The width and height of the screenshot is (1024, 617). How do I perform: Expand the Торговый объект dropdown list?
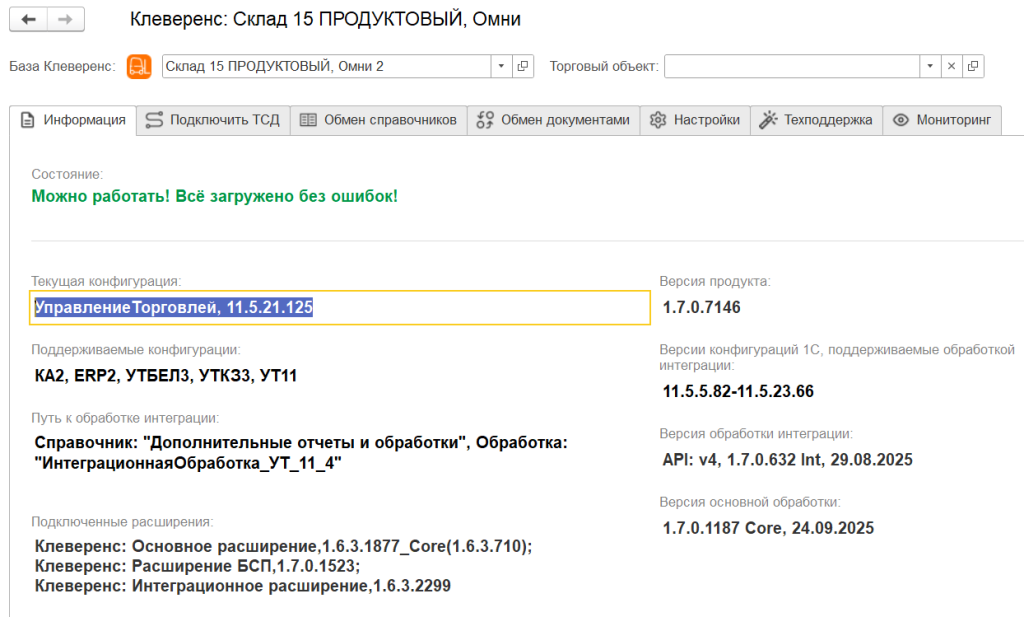[x=930, y=66]
